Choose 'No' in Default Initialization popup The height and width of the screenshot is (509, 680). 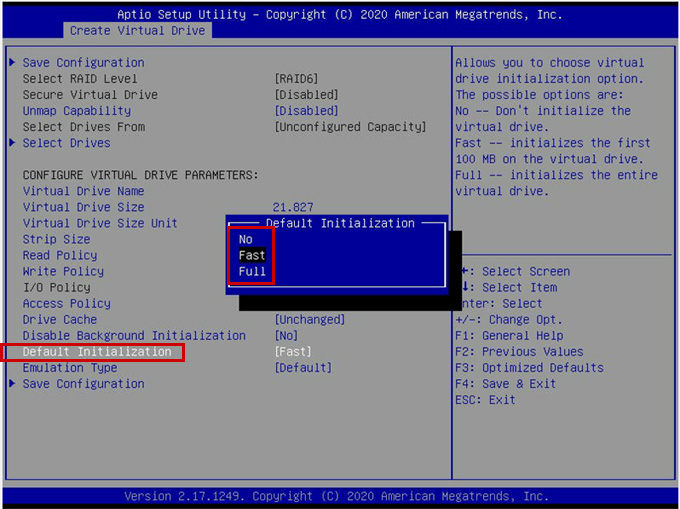click(246, 239)
